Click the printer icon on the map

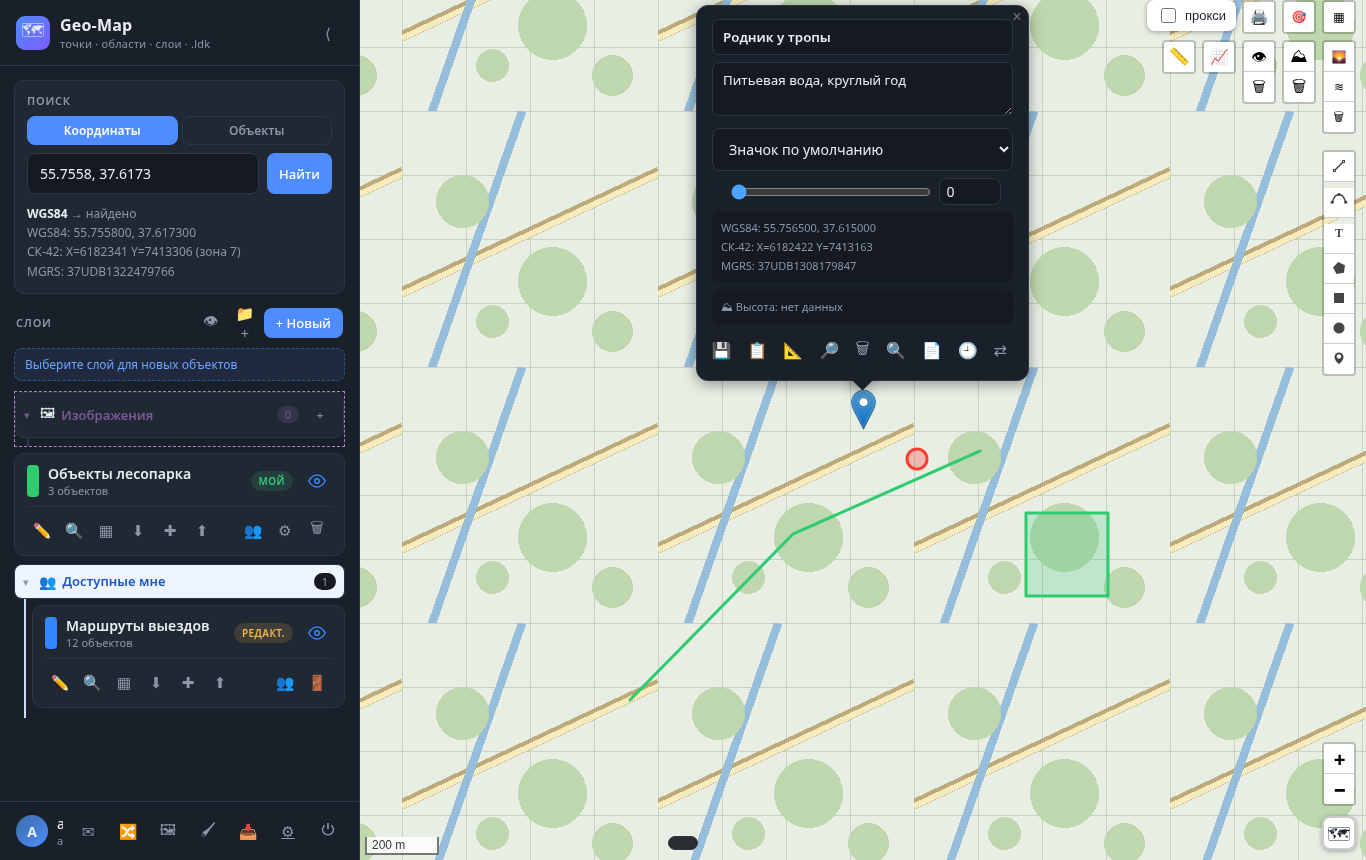pyautogui.click(x=1259, y=17)
